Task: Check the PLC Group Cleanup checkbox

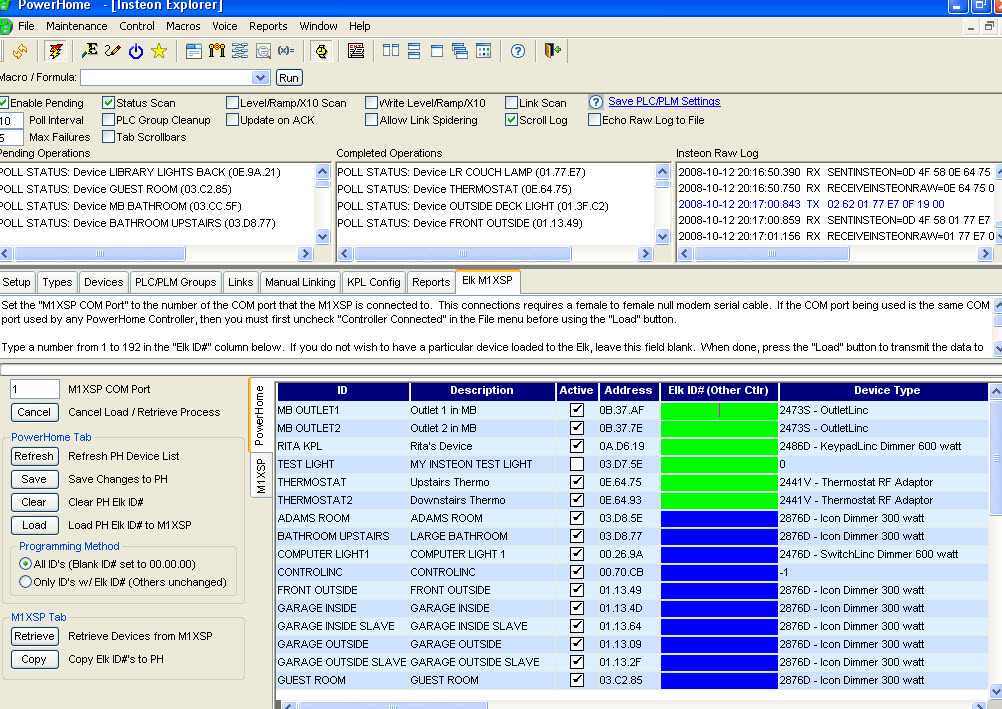Action: [109, 120]
